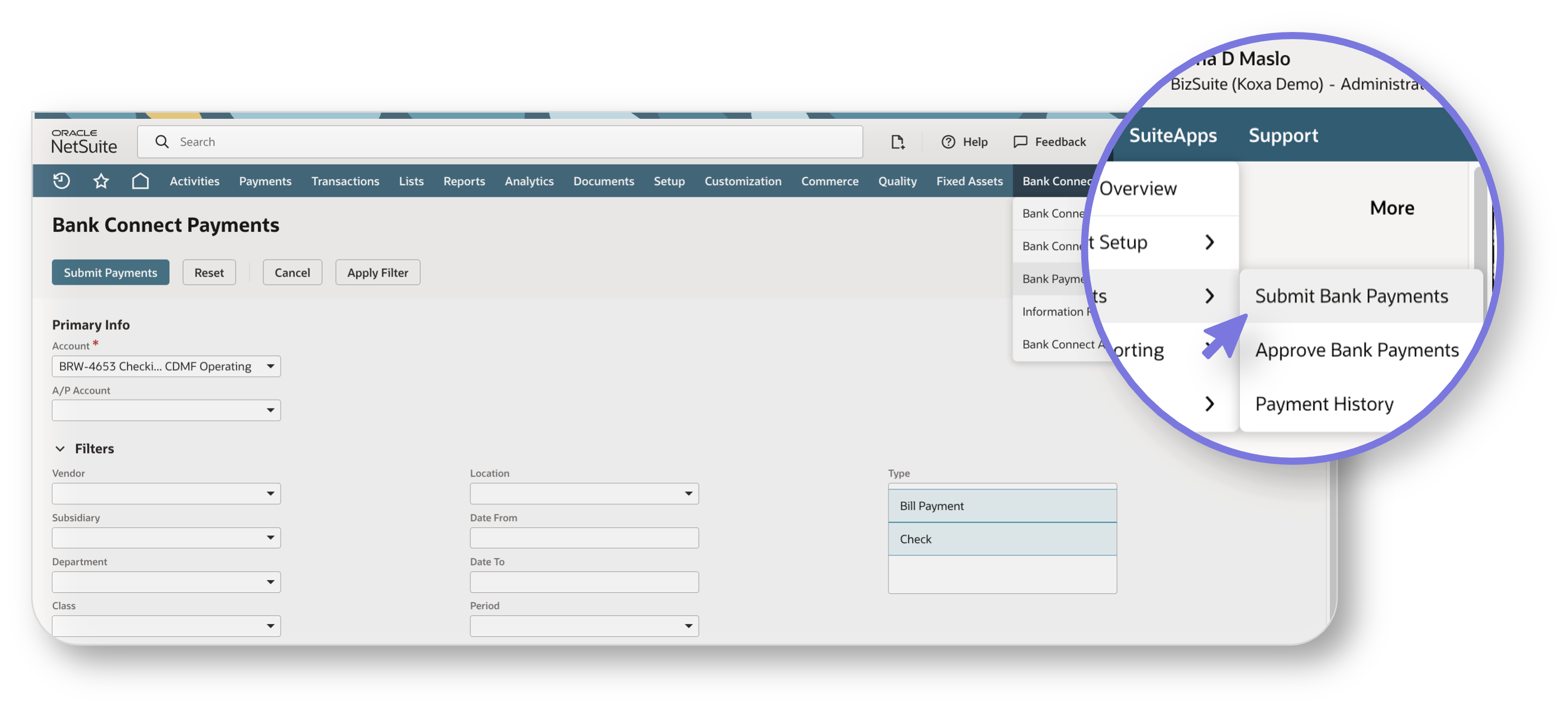Select Overview in the magnified menu
The height and width of the screenshot is (709, 1568).
[x=1138, y=189]
